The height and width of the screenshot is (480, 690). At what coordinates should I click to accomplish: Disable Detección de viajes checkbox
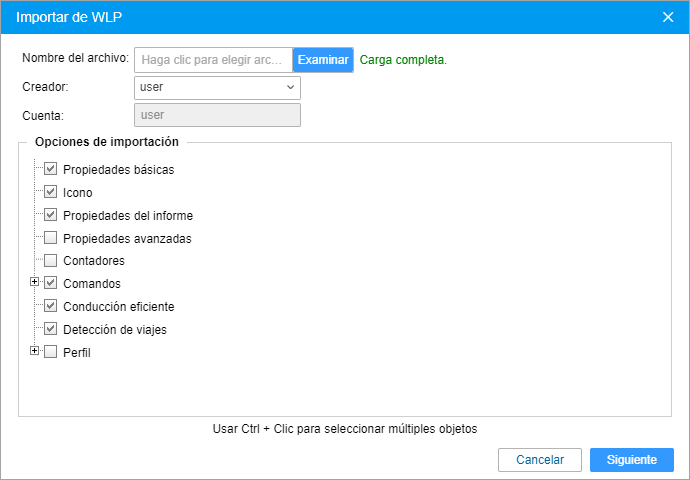[51, 329]
